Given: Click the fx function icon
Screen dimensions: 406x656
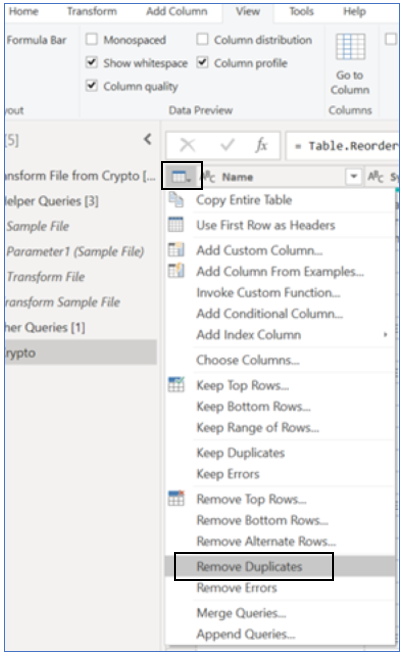Looking at the screenshot, I should tap(261, 145).
